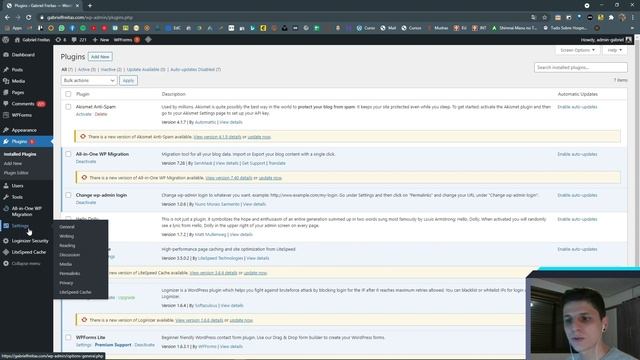This screenshot has height=360, width=640.
Task: Open the YouTube bookmark icon
Action: (x=93, y=28)
